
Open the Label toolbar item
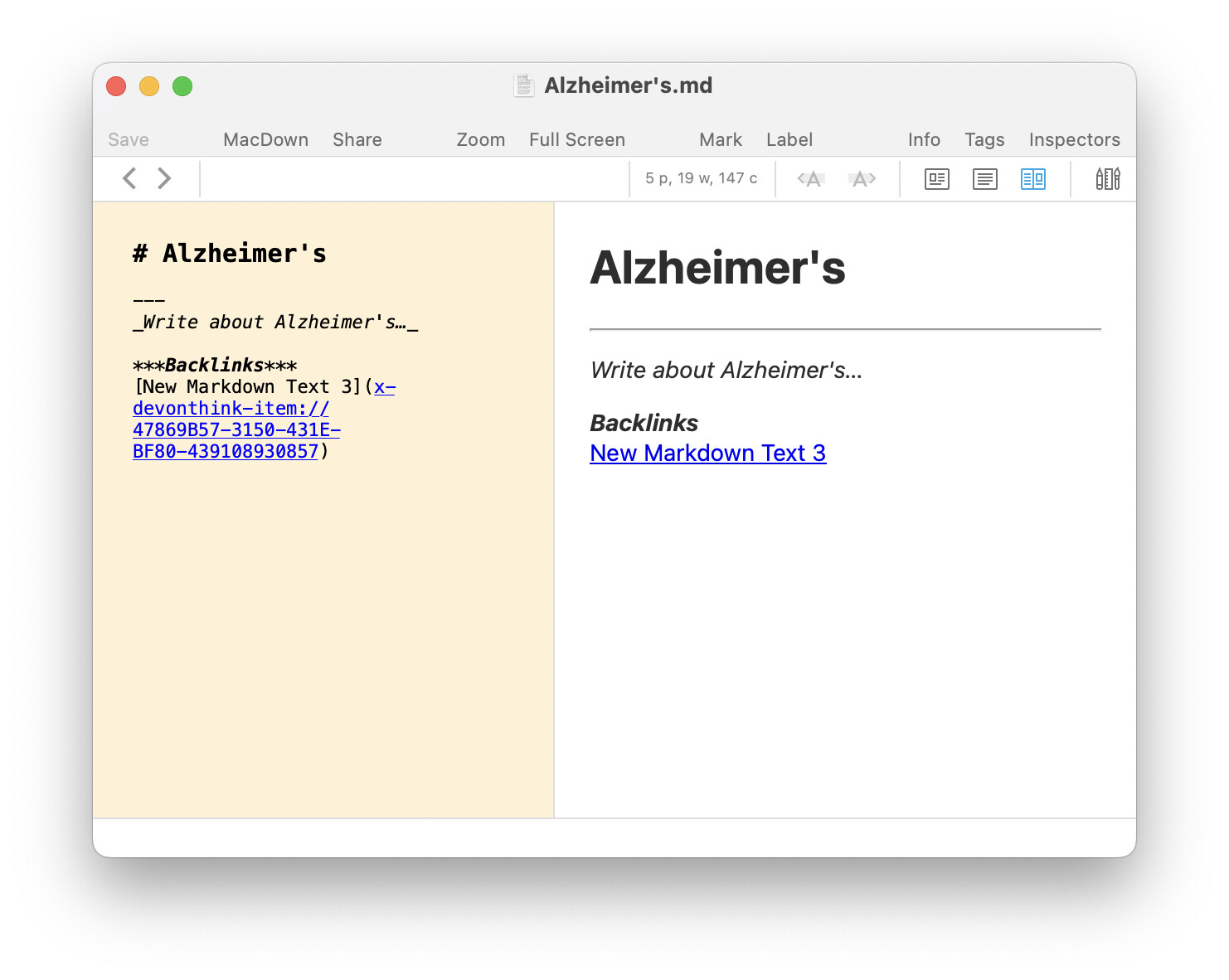coord(789,139)
